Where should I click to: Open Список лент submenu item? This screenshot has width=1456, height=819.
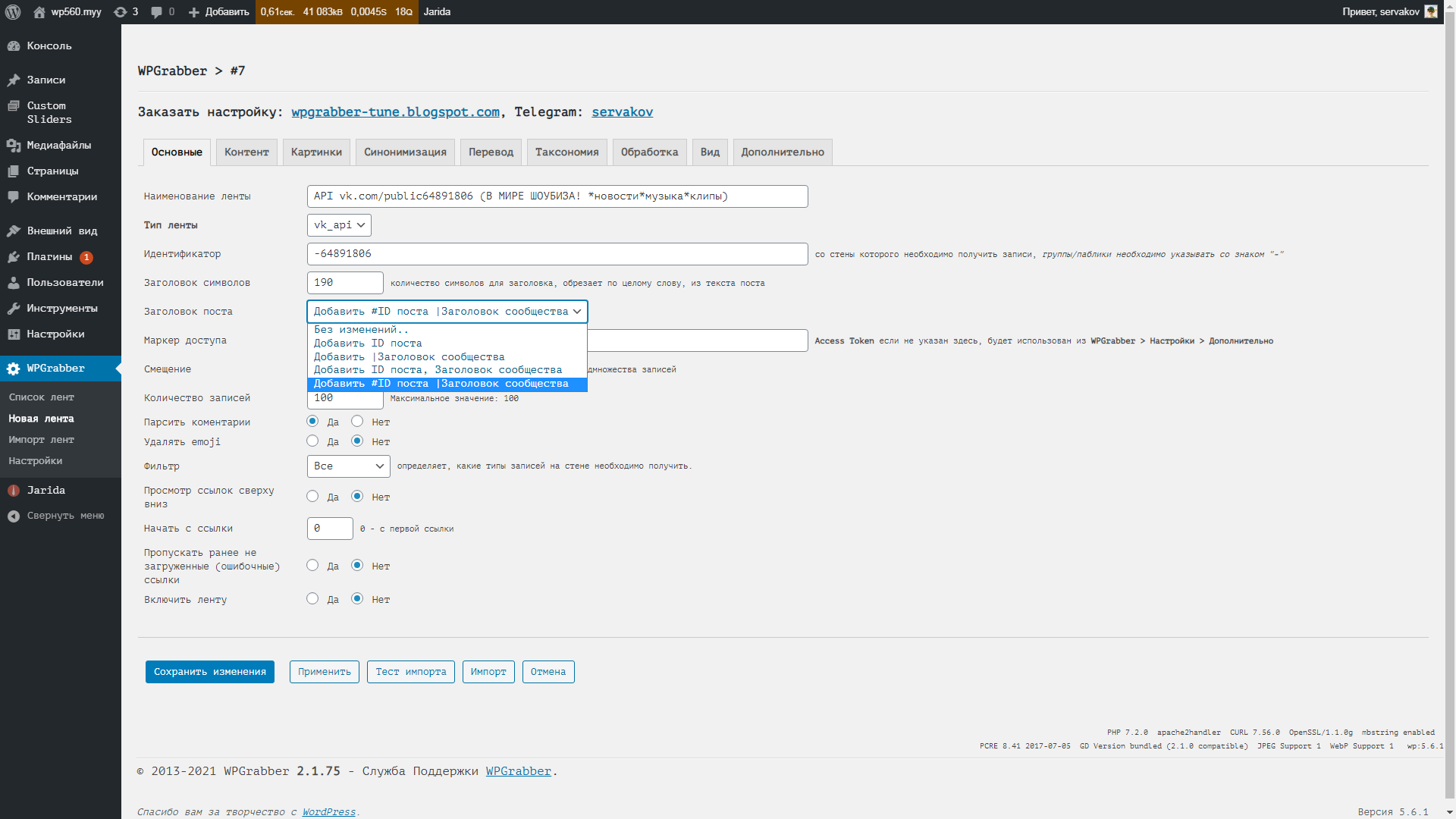42,397
